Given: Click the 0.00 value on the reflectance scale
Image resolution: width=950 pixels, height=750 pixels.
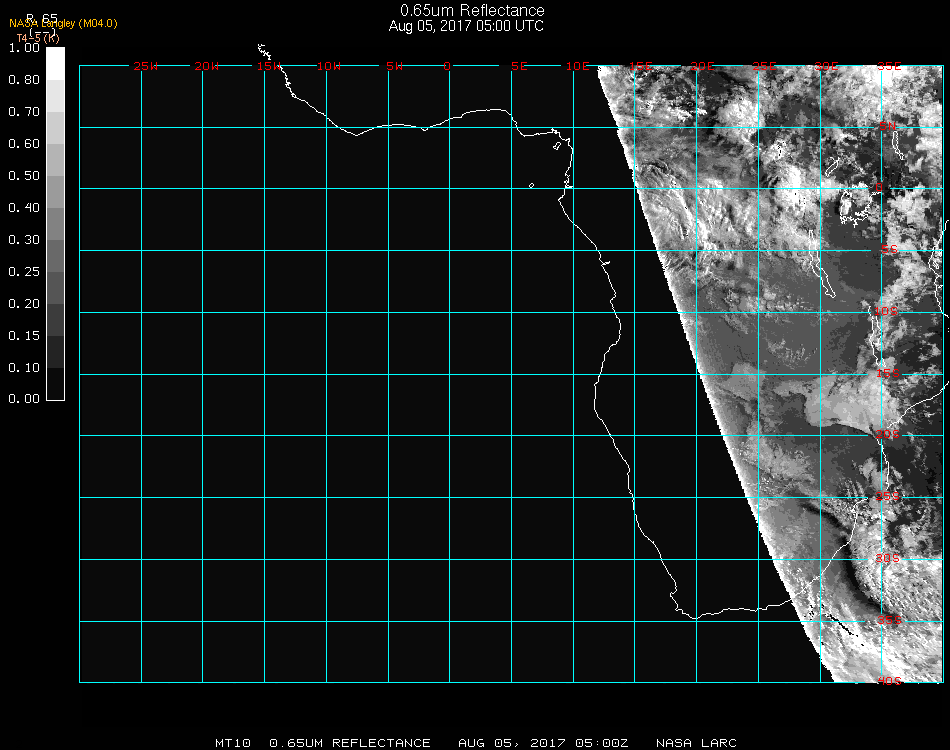Looking at the screenshot, I should click(x=24, y=399).
